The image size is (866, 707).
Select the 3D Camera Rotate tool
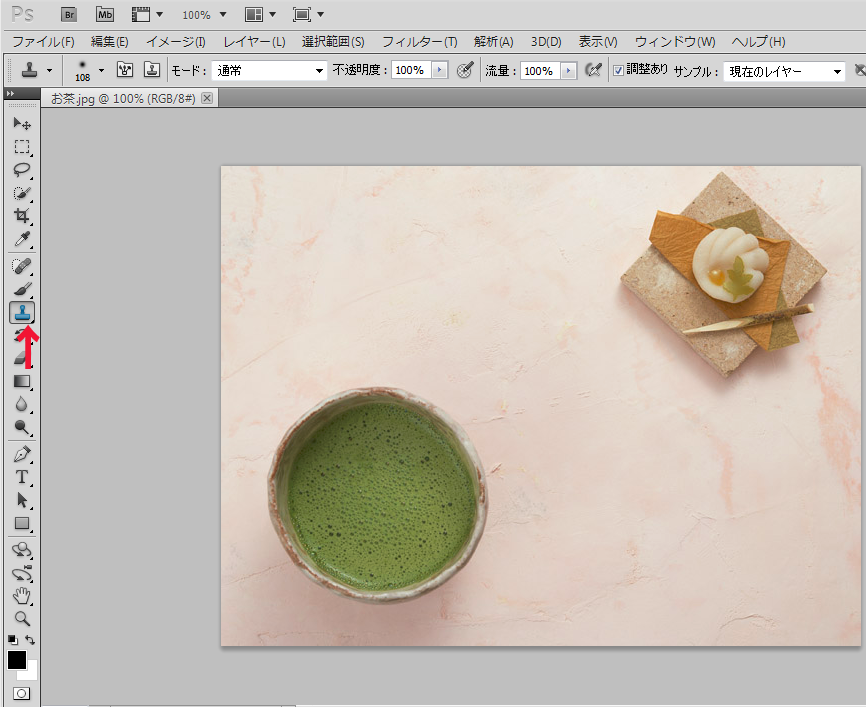(22, 573)
